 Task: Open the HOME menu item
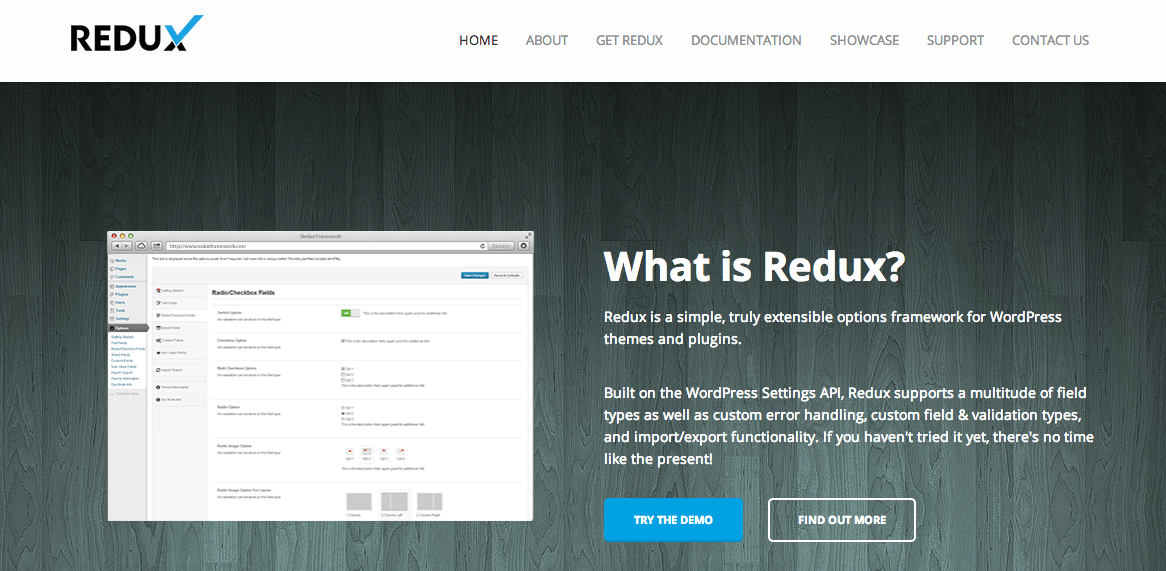click(x=478, y=40)
